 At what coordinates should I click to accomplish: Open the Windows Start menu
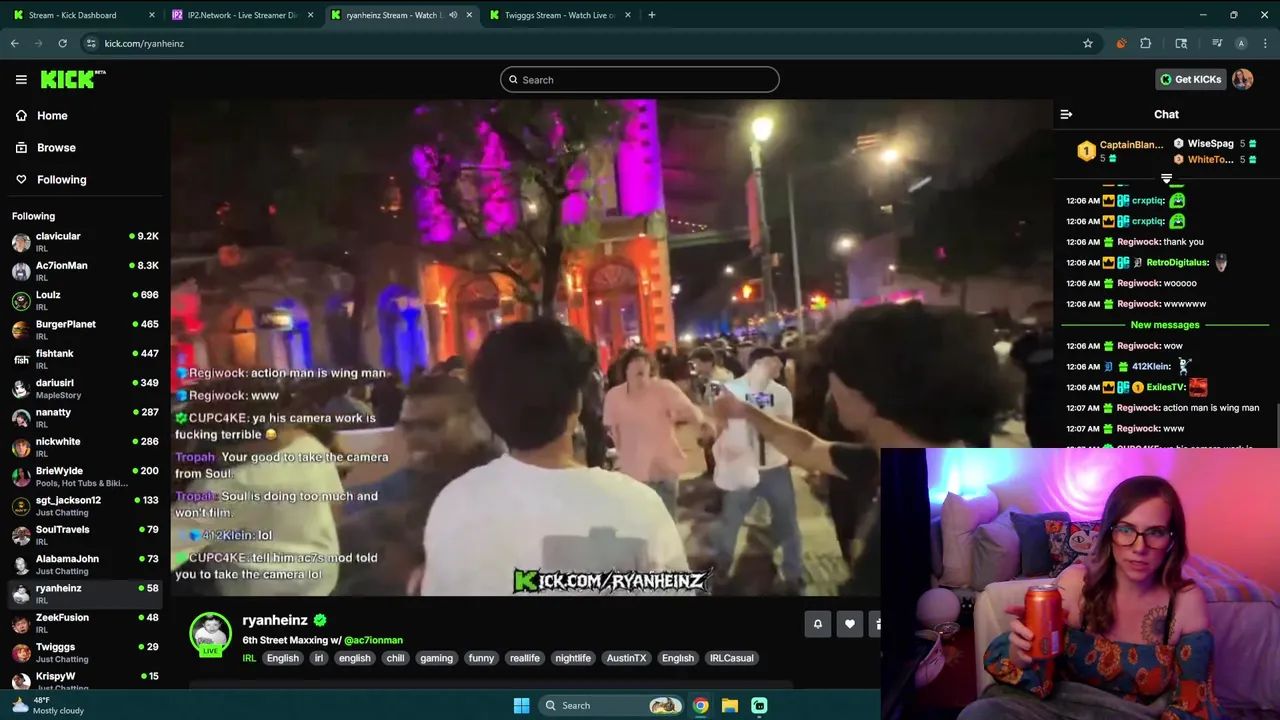pos(521,705)
